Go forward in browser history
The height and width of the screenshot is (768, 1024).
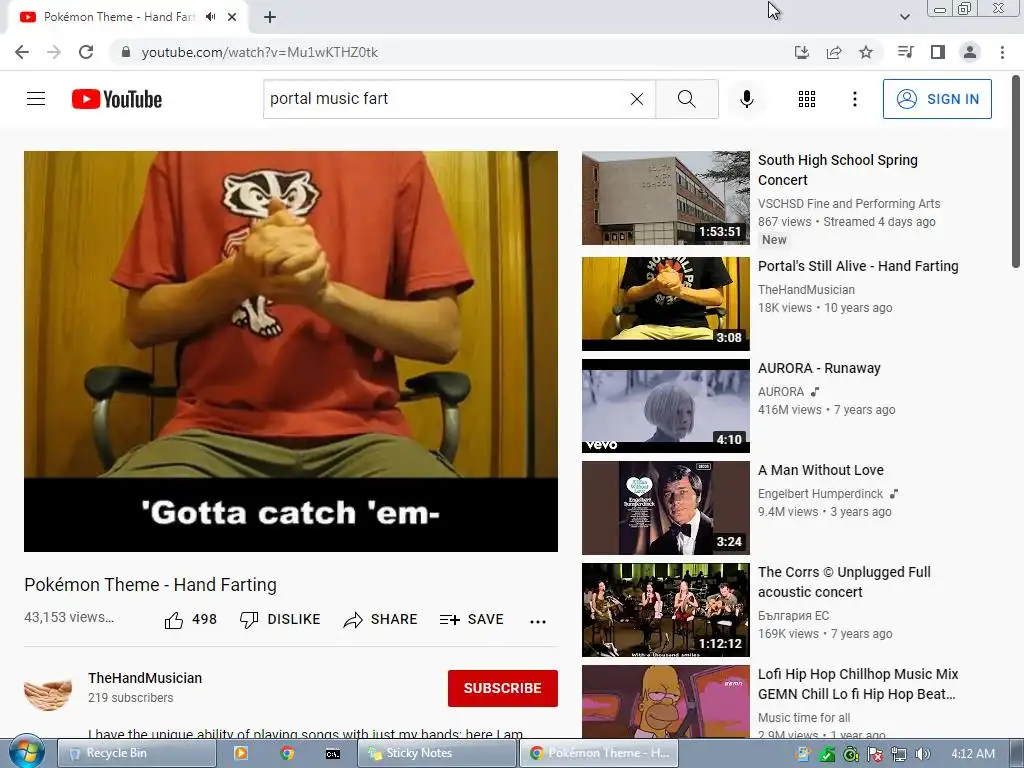tap(54, 52)
